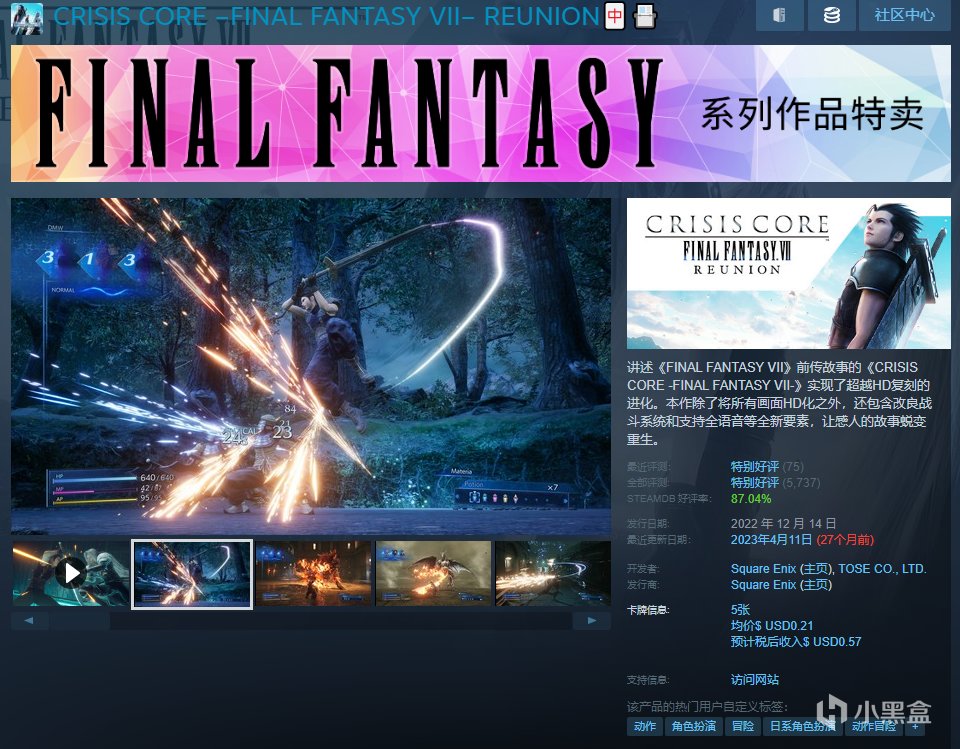The height and width of the screenshot is (749, 960).
Task: Click the release date 2022 年 12 月 14 日
Action: pos(783,524)
